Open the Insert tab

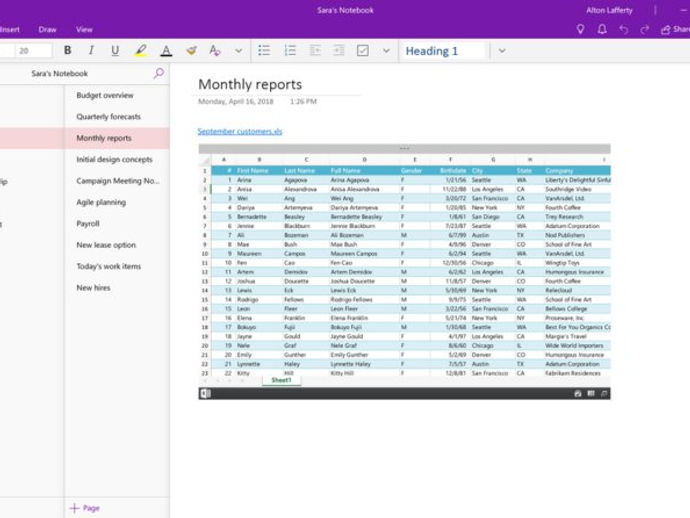(10, 29)
